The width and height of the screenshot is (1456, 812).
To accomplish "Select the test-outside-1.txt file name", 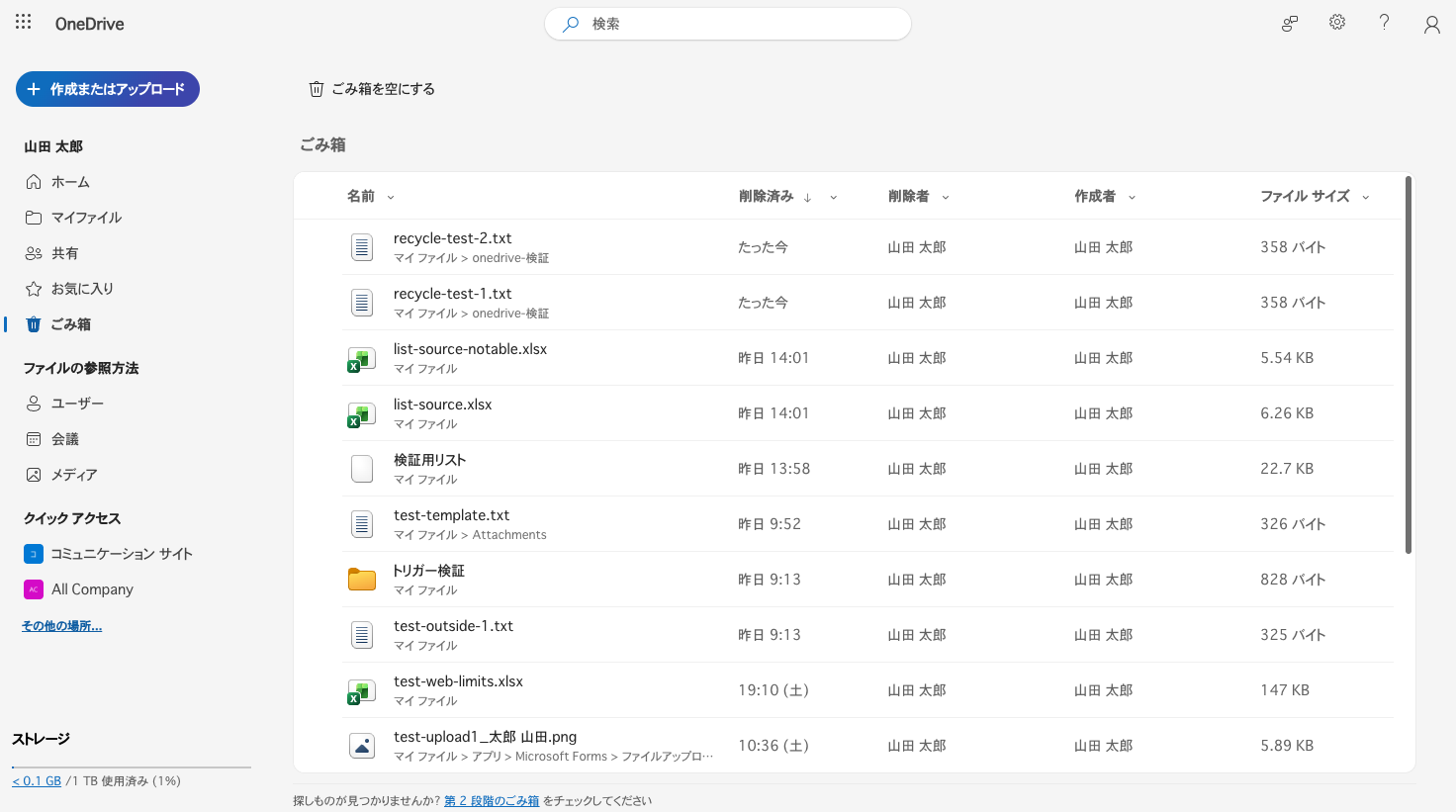I will 453,626.
